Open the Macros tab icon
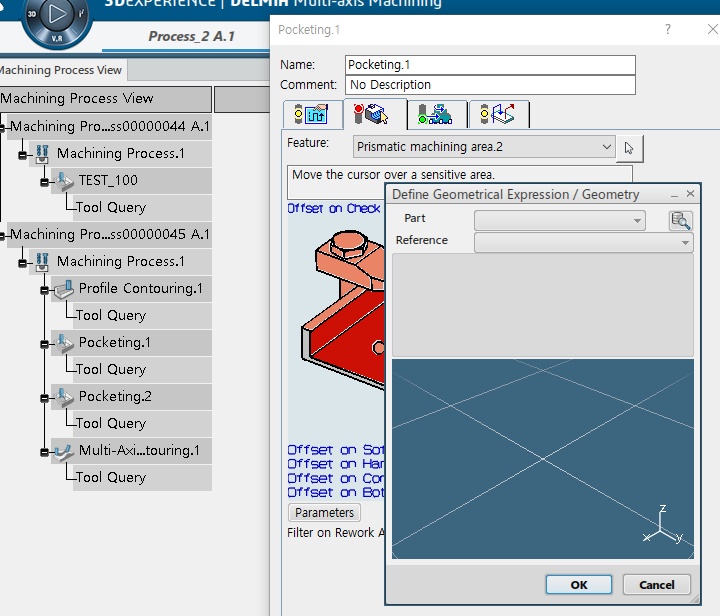Viewport: 720px width, 616px height. pos(498,114)
